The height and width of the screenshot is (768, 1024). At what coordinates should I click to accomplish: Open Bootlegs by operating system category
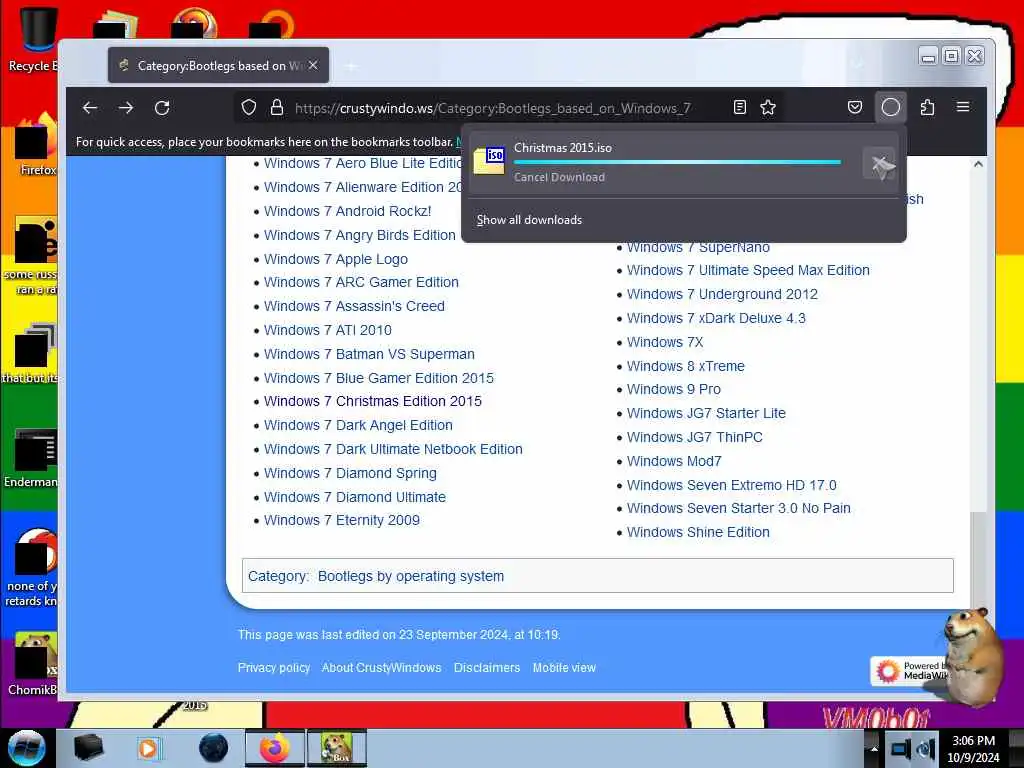click(x=411, y=577)
